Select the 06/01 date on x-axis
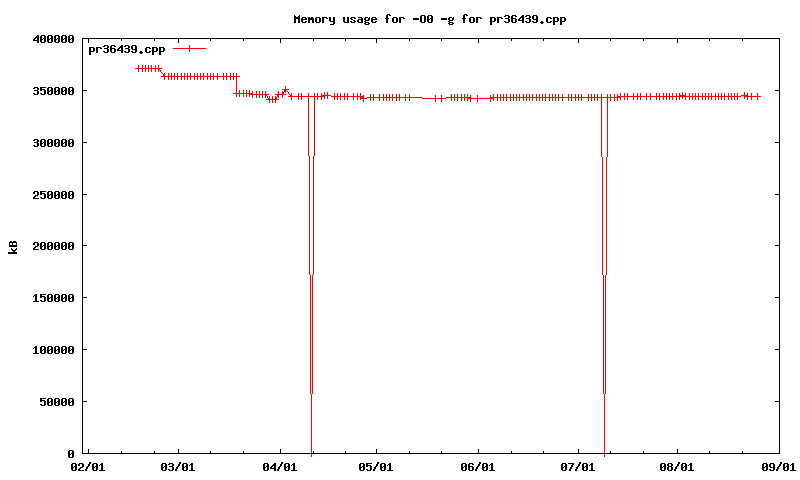The width and height of the screenshot is (800, 480). click(x=477, y=467)
